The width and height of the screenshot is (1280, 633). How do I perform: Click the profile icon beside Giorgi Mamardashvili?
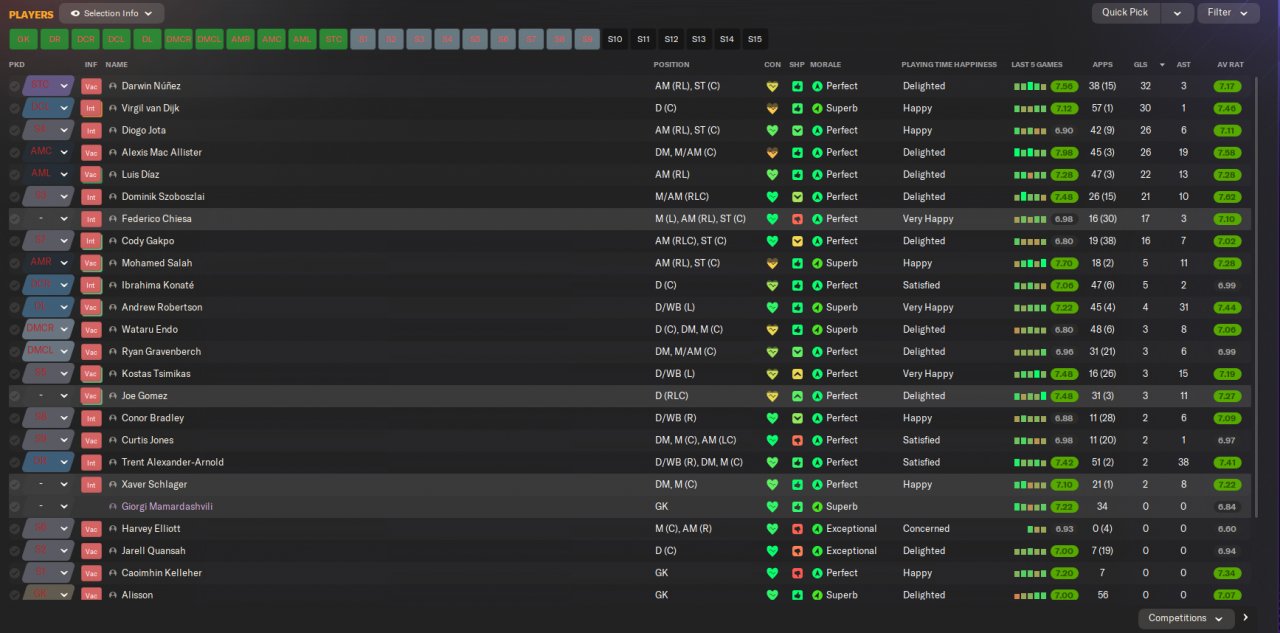(113, 507)
